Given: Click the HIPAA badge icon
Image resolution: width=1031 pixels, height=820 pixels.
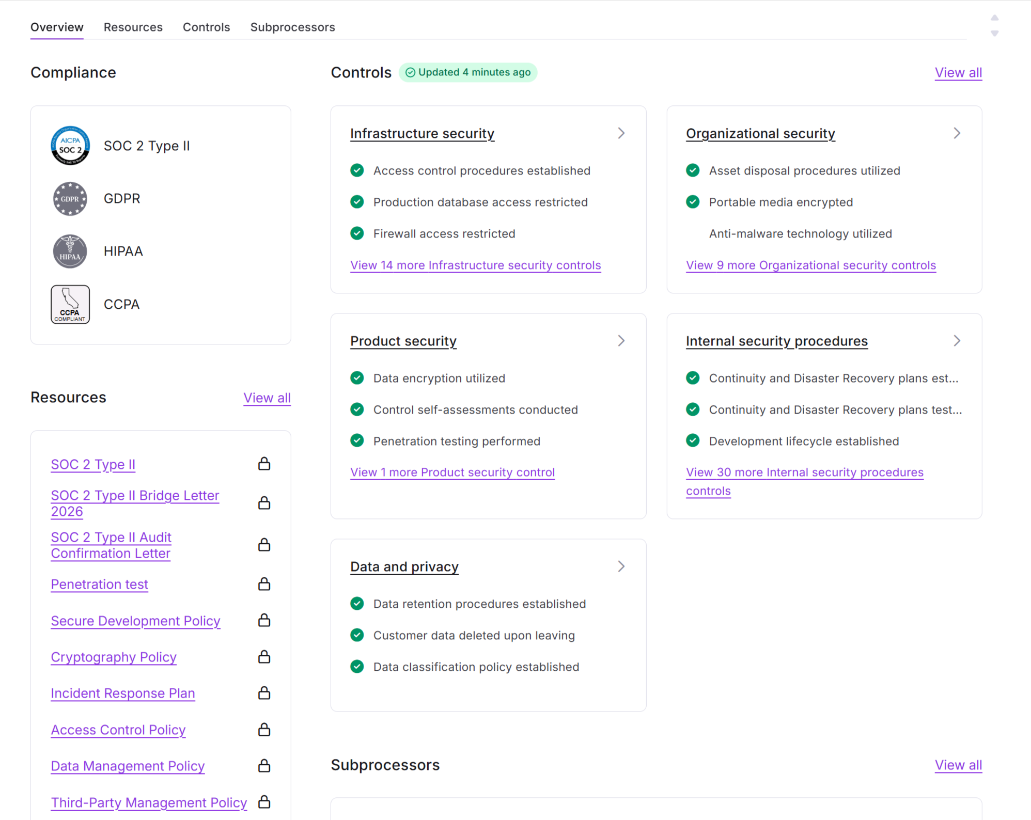Looking at the screenshot, I should coord(70,251).
